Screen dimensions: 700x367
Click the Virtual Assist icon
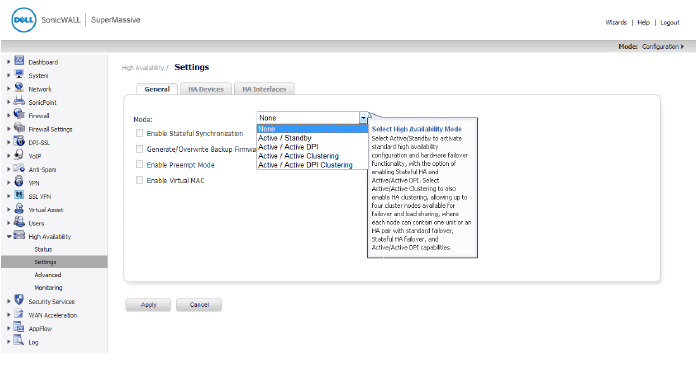click(x=19, y=209)
